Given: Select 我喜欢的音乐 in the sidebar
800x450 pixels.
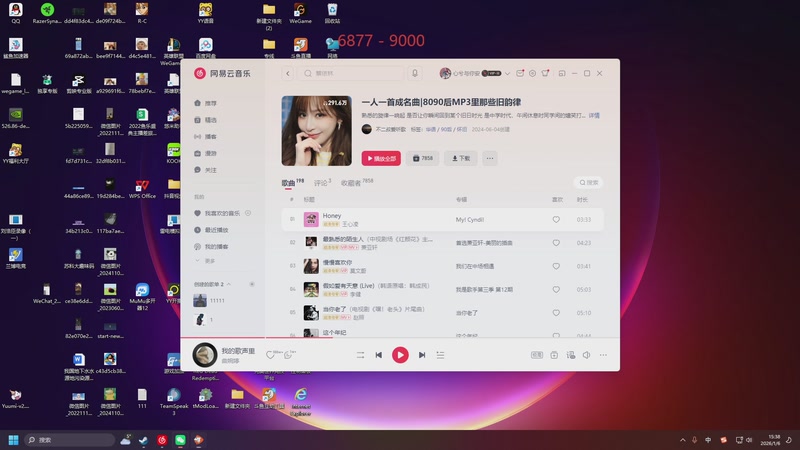Looking at the screenshot, I should click(x=222, y=213).
